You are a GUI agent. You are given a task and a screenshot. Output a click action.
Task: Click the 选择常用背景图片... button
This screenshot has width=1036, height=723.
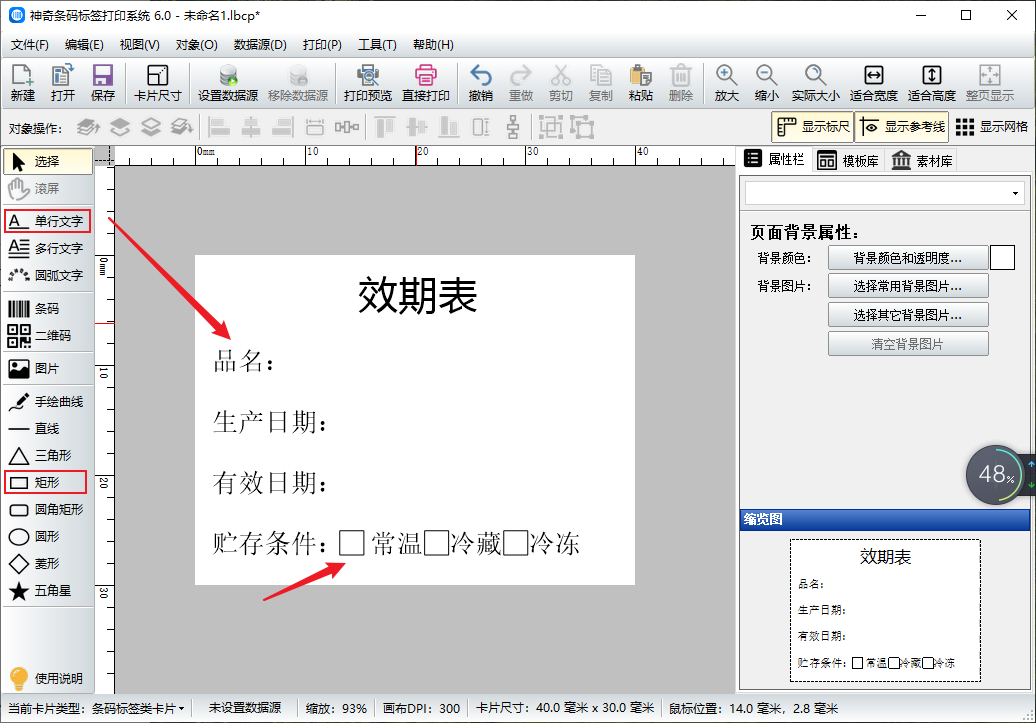click(x=908, y=286)
